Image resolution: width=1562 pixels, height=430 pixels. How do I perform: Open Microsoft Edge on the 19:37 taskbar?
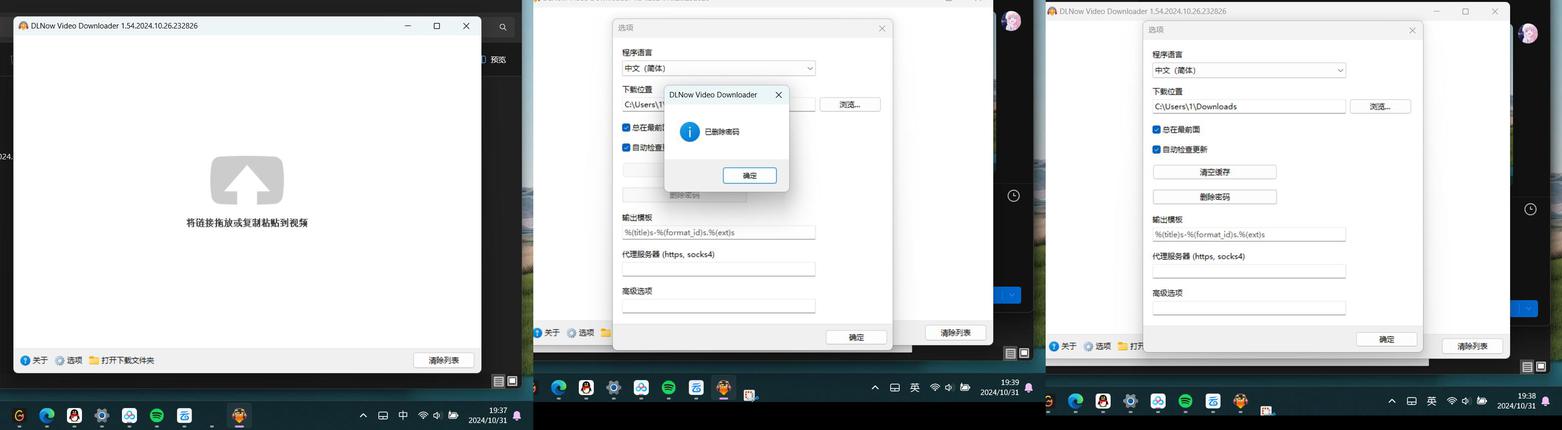pos(47,415)
